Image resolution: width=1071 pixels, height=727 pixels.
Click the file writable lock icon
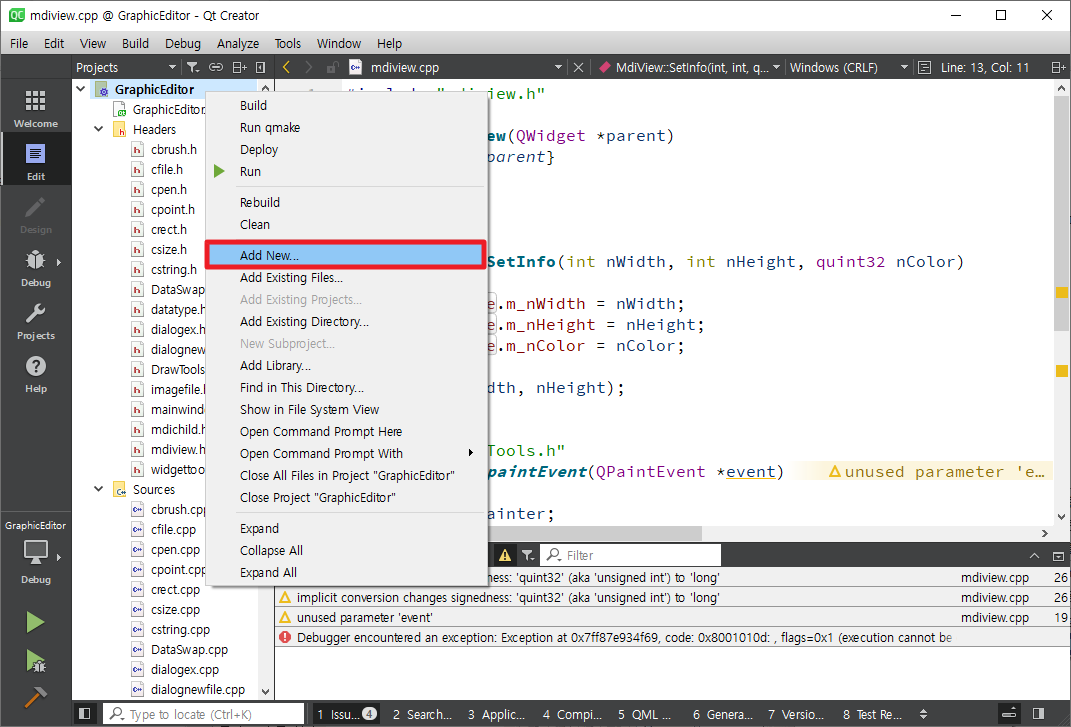pos(332,67)
